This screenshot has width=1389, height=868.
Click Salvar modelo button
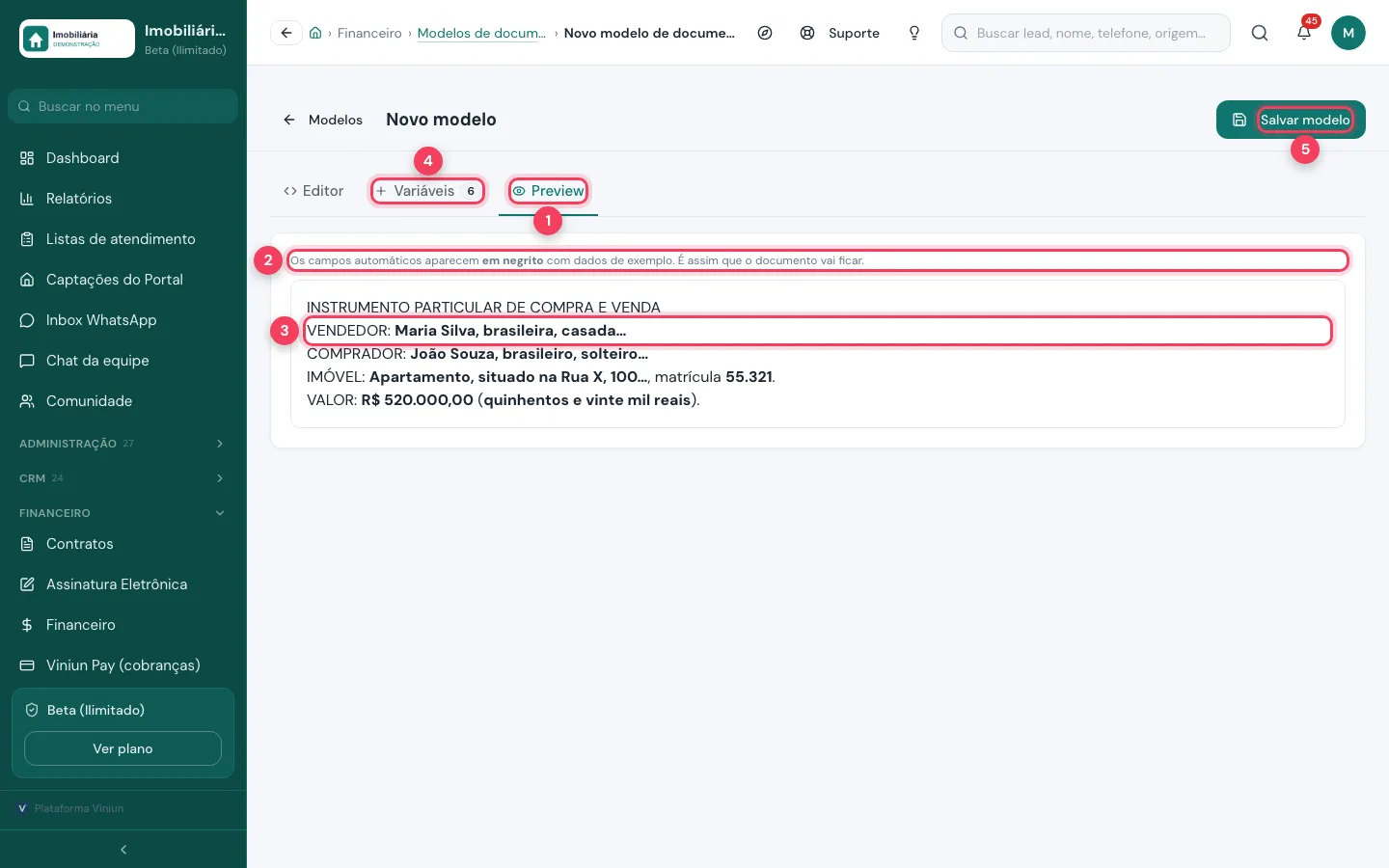point(1291,120)
